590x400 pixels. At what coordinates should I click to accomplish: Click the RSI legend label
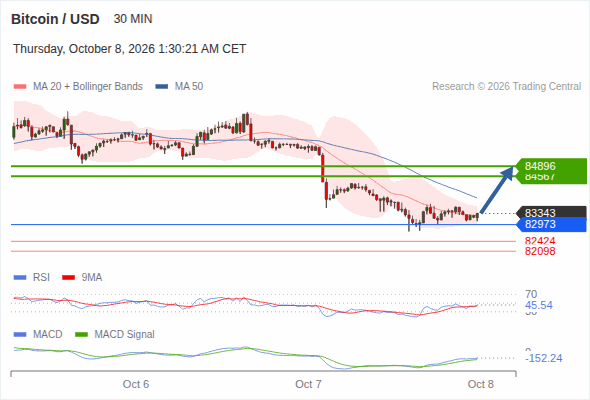pos(41,278)
